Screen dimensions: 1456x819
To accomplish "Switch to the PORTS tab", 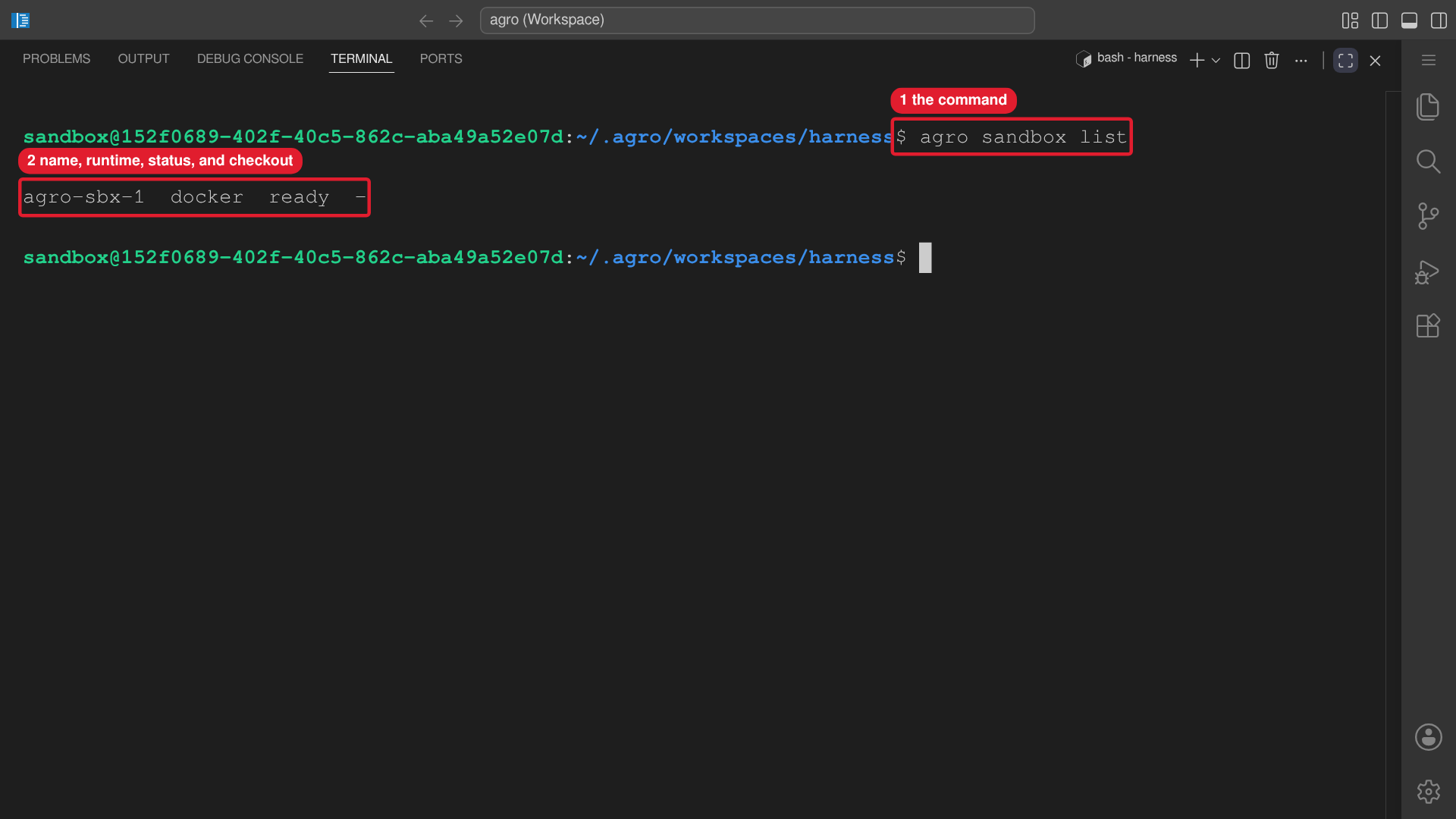I will click(441, 59).
